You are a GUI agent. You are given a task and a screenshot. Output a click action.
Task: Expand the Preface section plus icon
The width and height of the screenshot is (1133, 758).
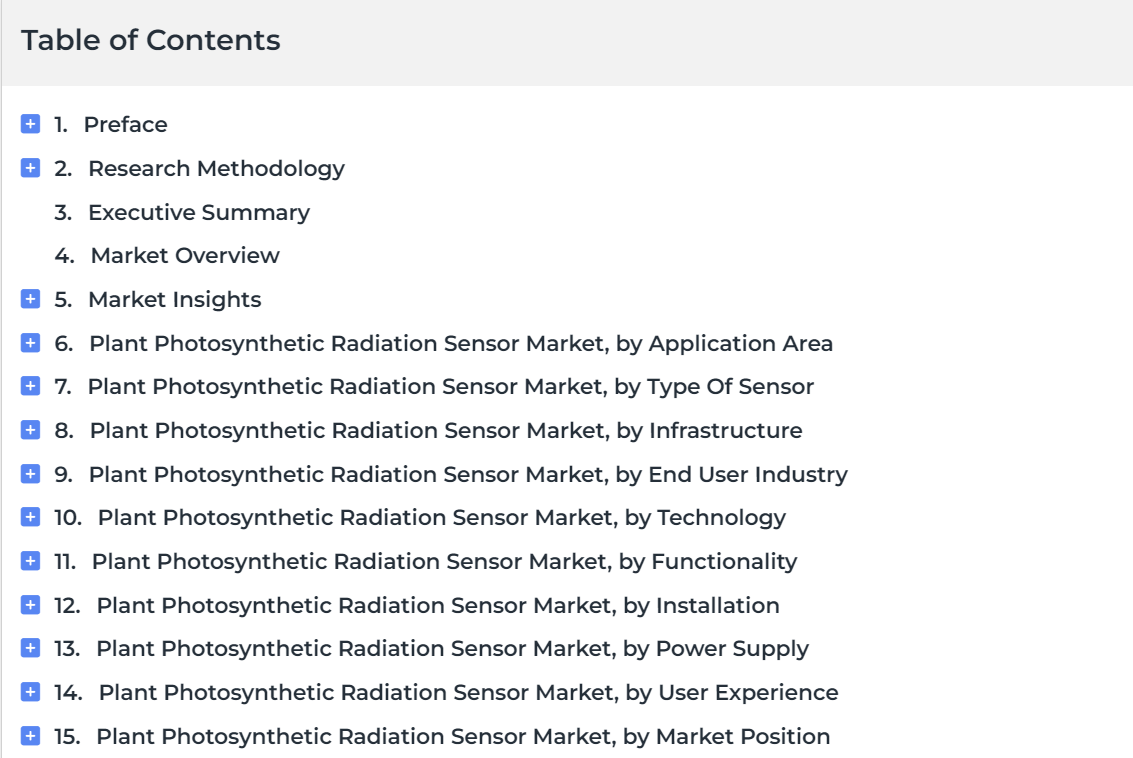point(30,124)
